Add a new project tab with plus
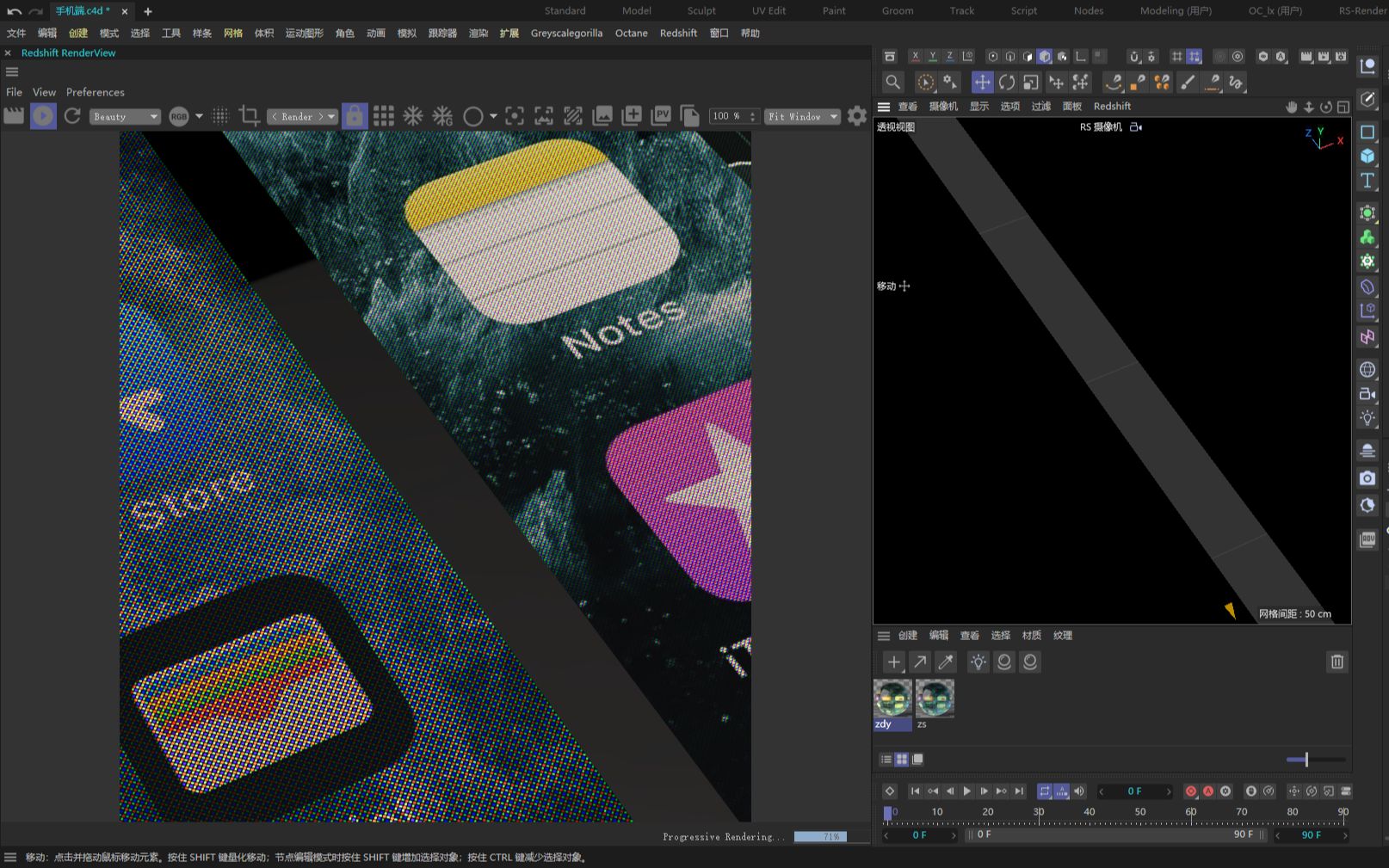Image resolution: width=1389 pixels, height=868 pixels. 148,11
